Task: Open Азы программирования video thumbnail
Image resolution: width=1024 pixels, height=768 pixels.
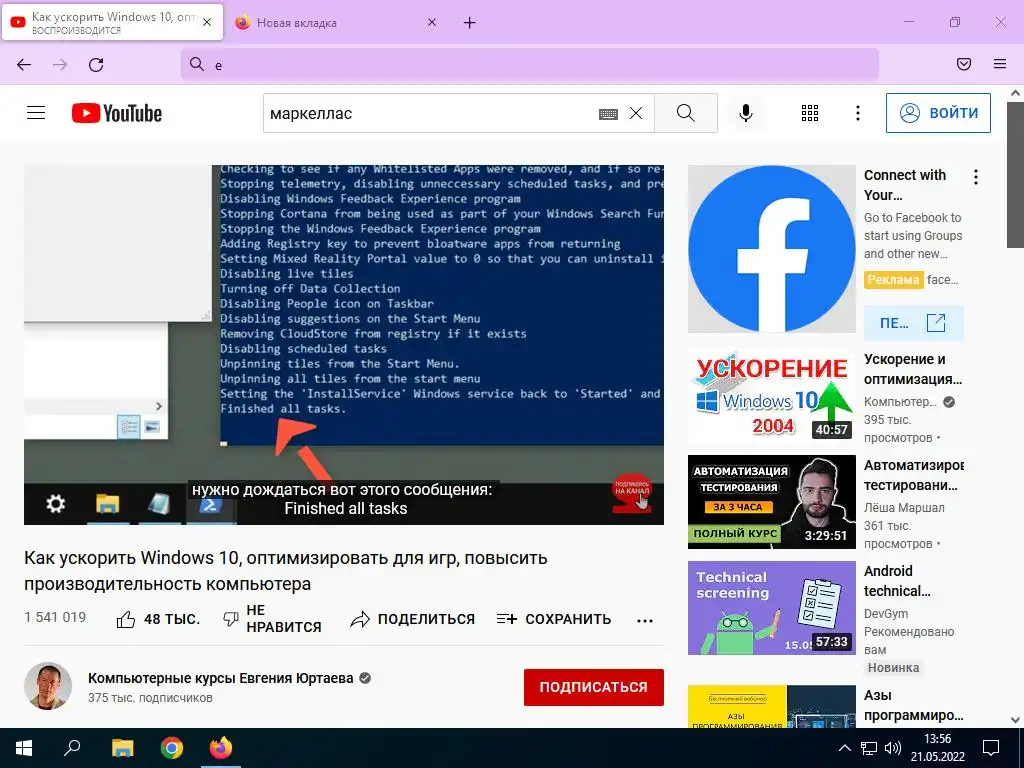Action: (771, 706)
